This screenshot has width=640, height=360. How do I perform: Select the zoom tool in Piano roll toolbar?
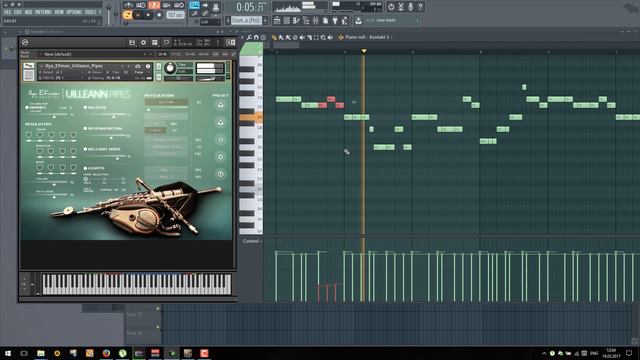tap(323, 37)
